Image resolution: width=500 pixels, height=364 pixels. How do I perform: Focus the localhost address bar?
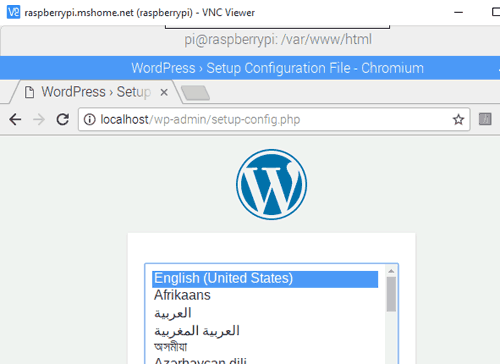[x=274, y=119]
